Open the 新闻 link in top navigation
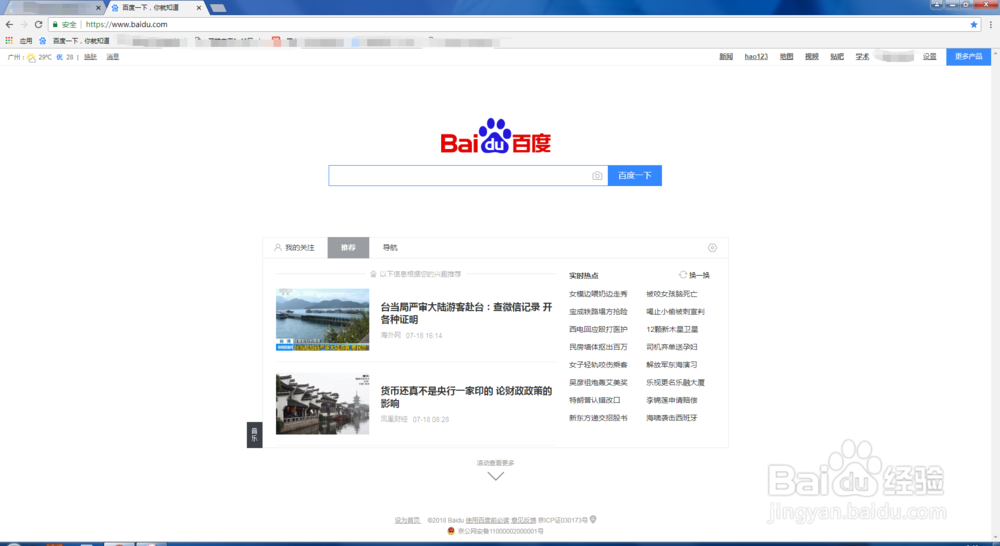The height and width of the screenshot is (546, 1000). 726,57
